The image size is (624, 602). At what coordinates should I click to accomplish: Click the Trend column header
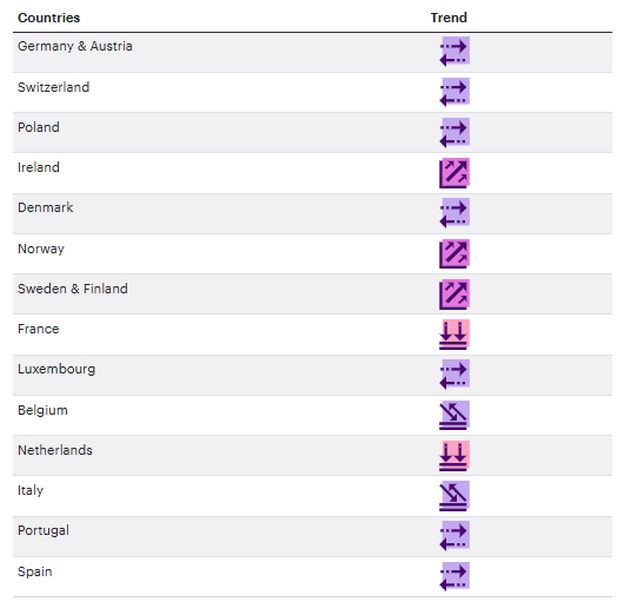click(x=449, y=18)
